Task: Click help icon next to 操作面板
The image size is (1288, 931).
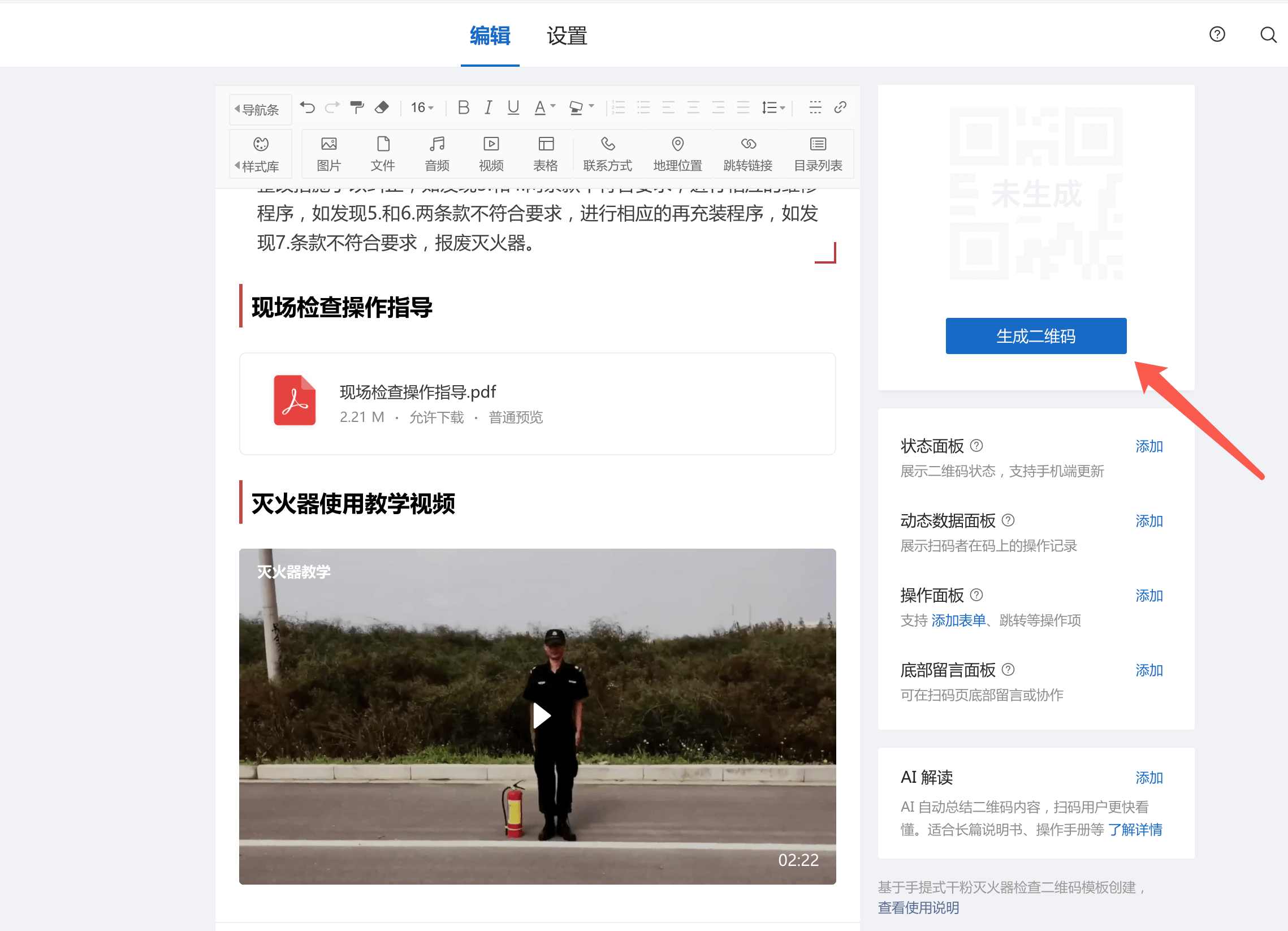Action: (x=976, y=594)
